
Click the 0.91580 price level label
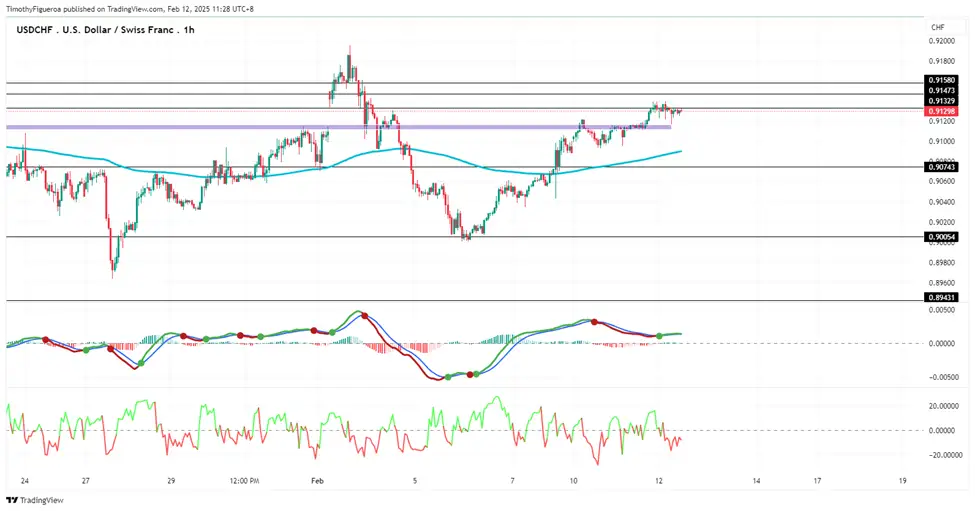941,80
